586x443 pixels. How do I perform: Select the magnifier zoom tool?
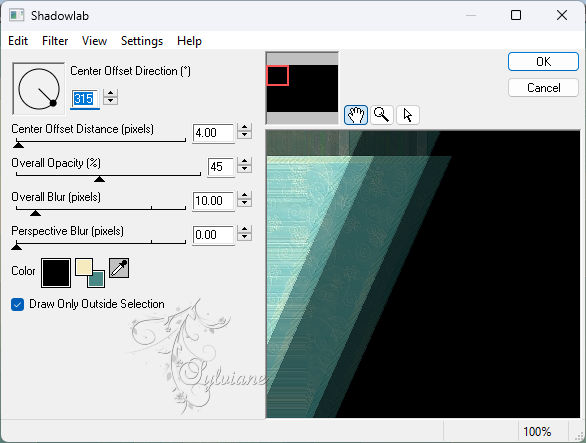[x=382, y=115]
